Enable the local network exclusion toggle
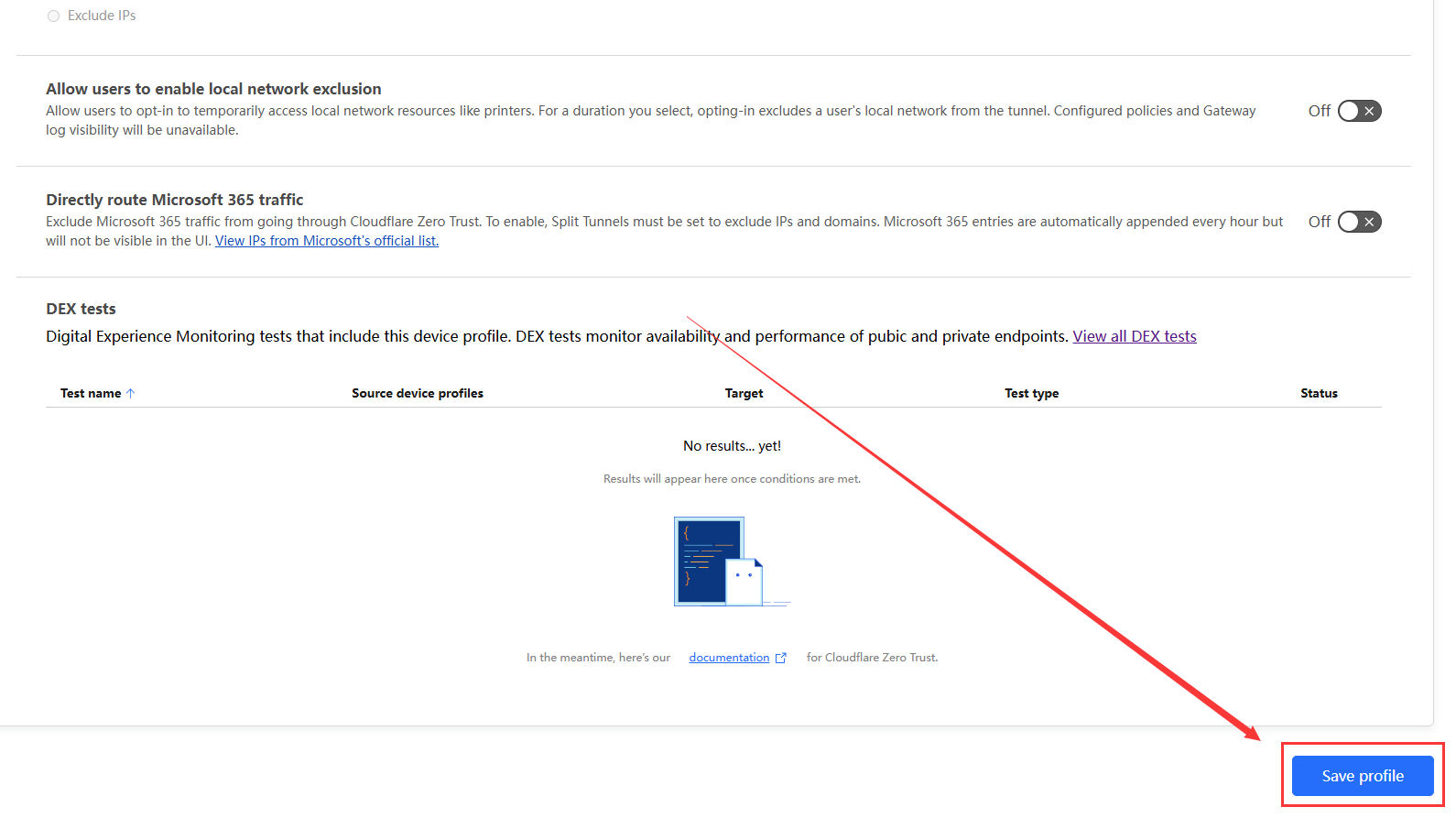Screen dimensions: 1456x818 (x=1359, y=111)
